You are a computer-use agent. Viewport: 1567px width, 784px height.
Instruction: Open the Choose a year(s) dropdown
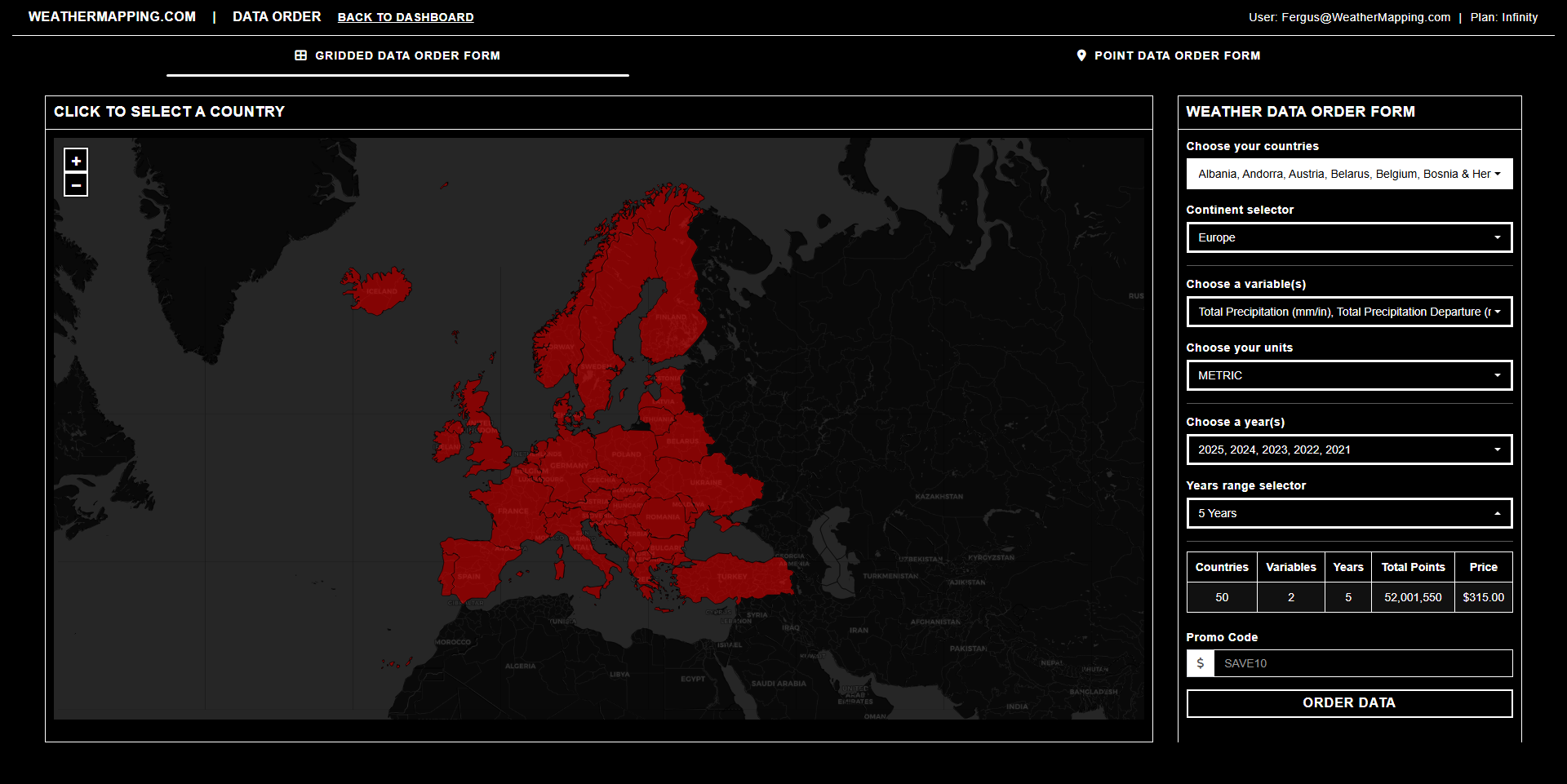point(1348,449)
